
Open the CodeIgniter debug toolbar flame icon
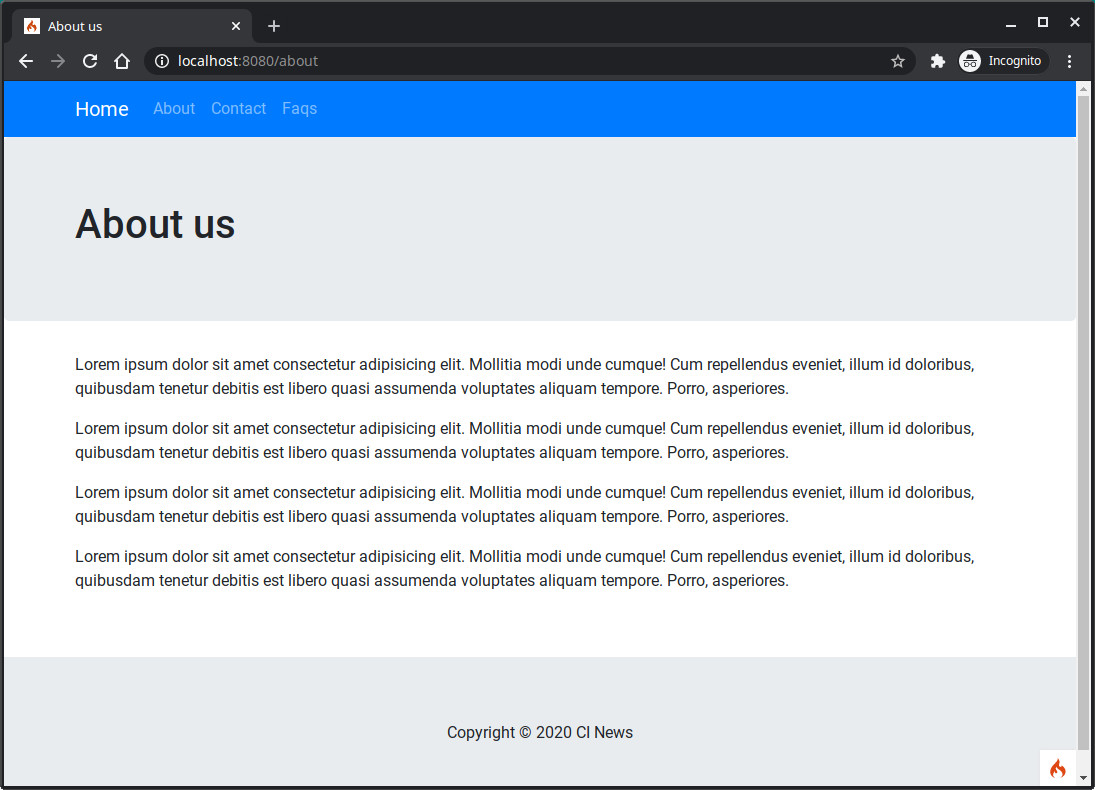[x=1058, y=768]
